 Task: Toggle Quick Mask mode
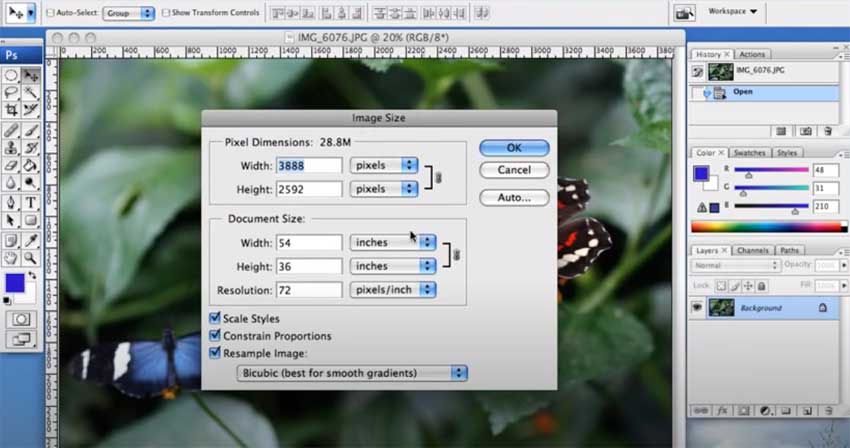21,319
